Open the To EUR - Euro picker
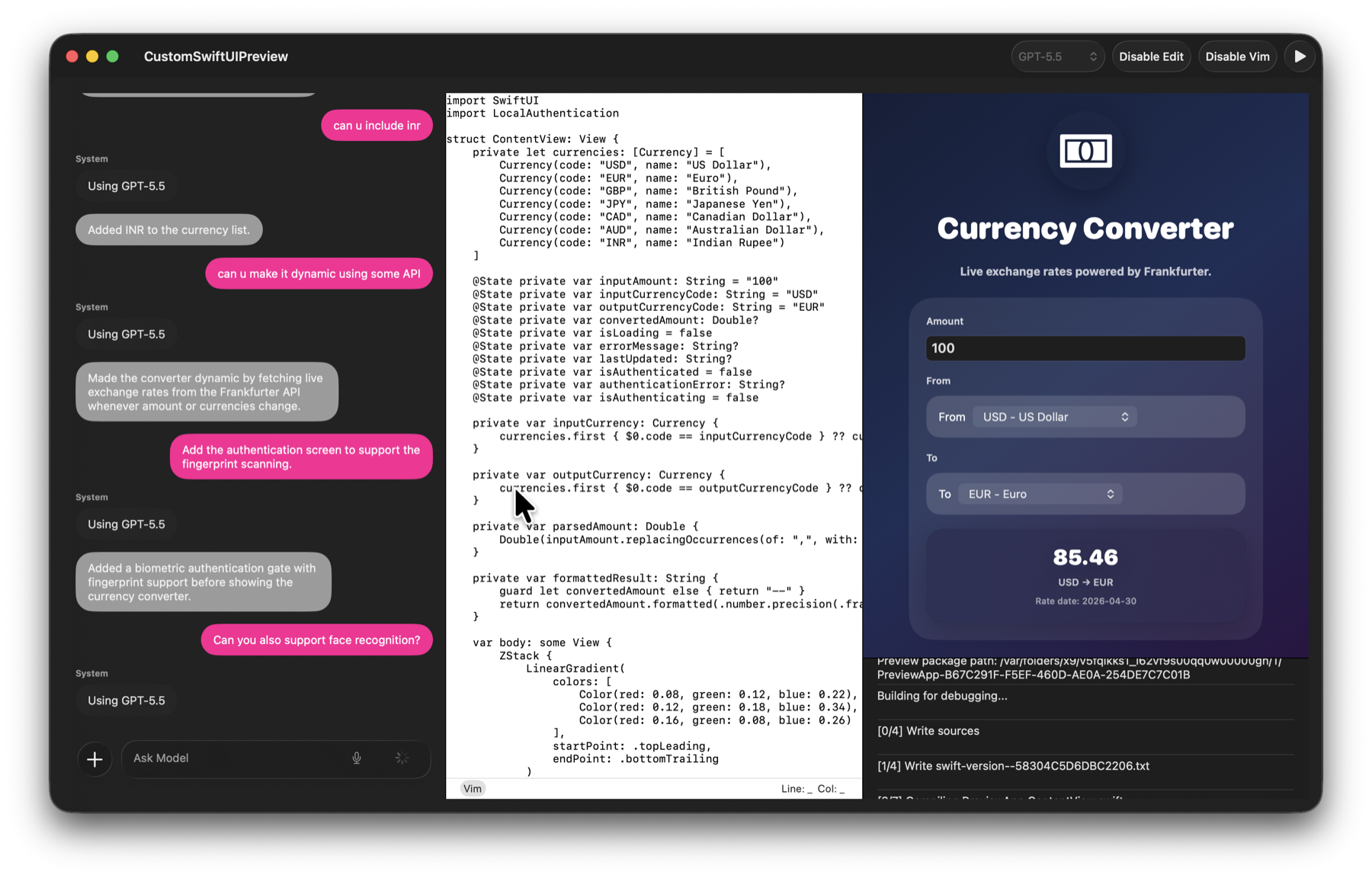This screenshot has height=878, width=1372. [1040, 494]
